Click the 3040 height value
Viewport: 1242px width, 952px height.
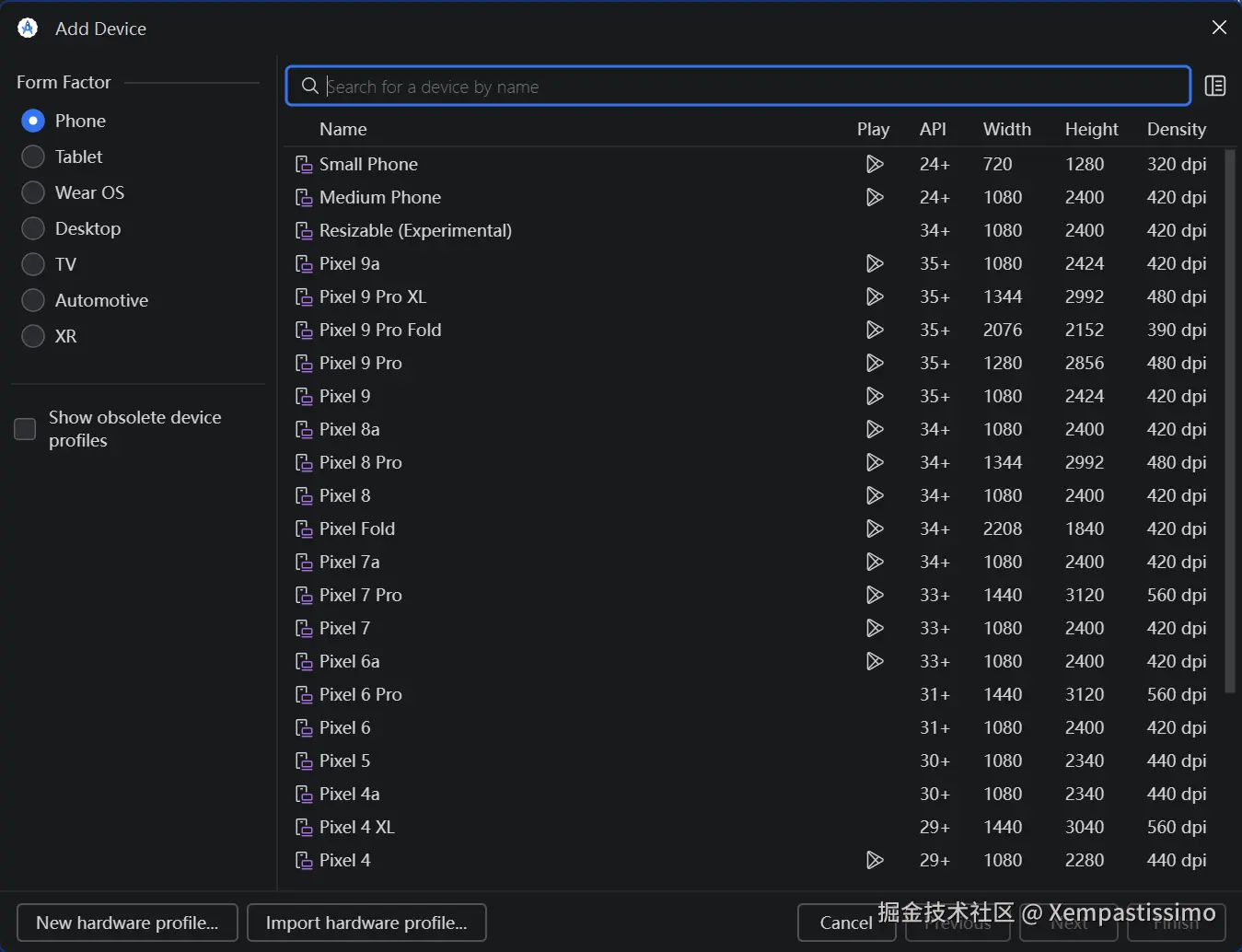pos(1085,827)
